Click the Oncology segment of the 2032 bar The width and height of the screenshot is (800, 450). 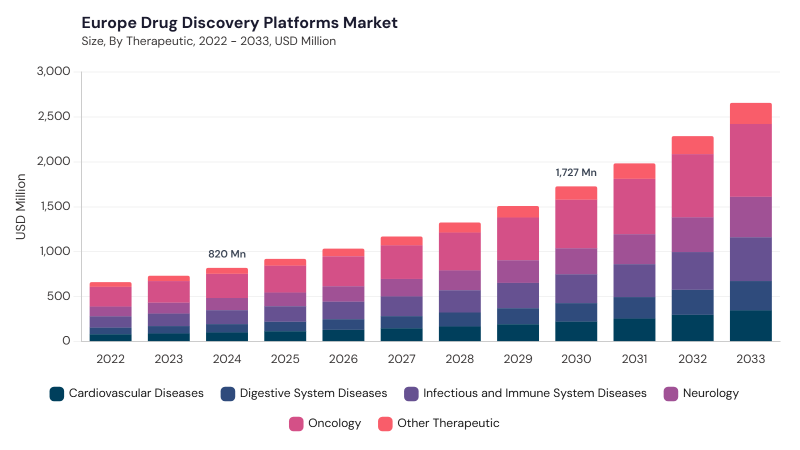tap(692, 186)
